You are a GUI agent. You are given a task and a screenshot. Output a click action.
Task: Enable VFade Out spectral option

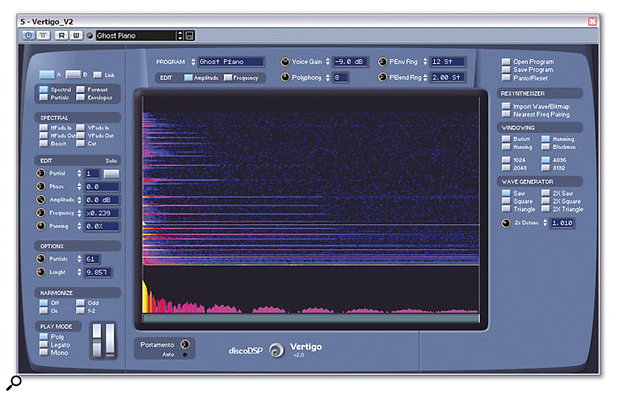click(x=80, y=136)
